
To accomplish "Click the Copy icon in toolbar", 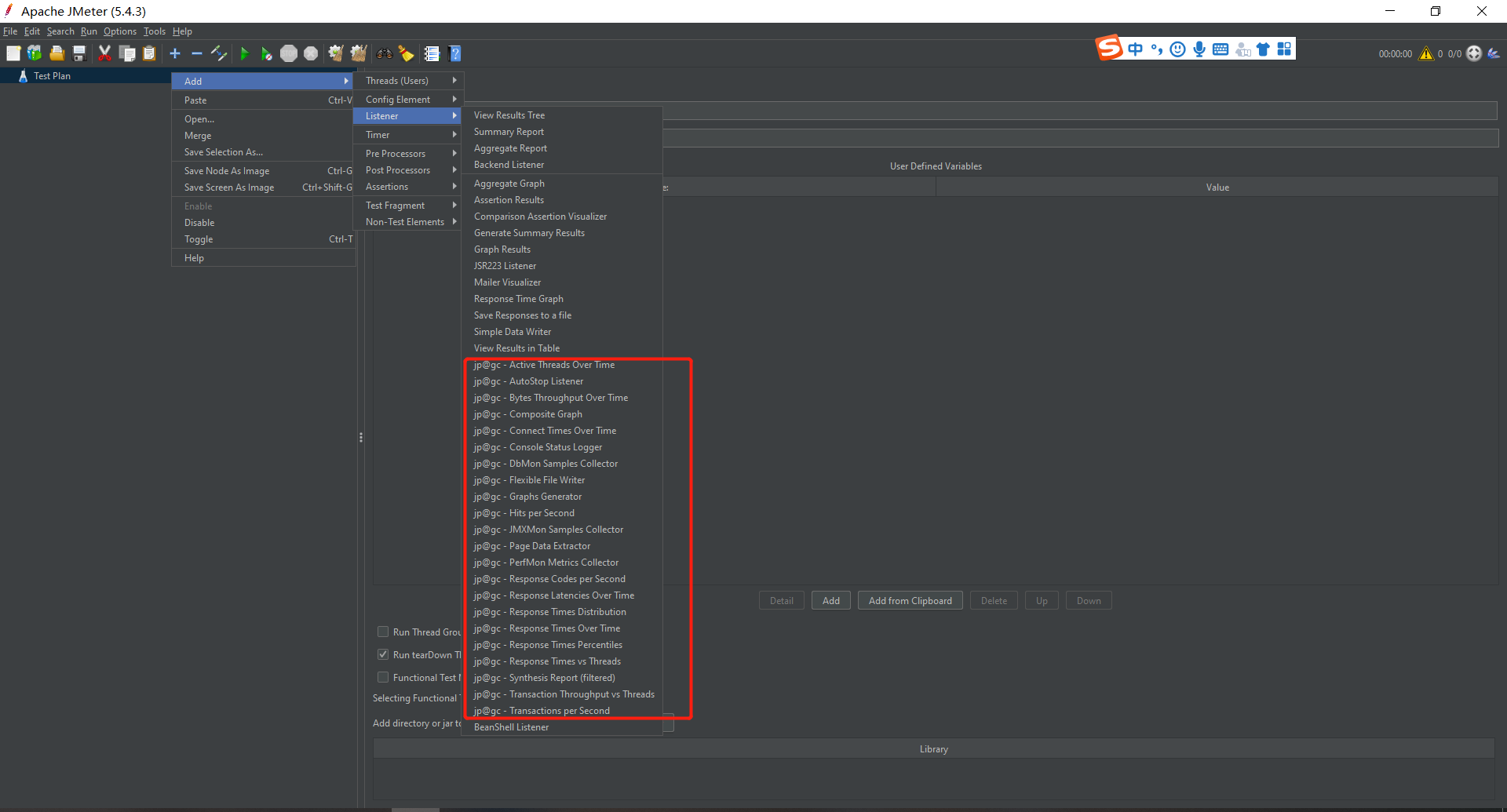I will coord(127,53).
